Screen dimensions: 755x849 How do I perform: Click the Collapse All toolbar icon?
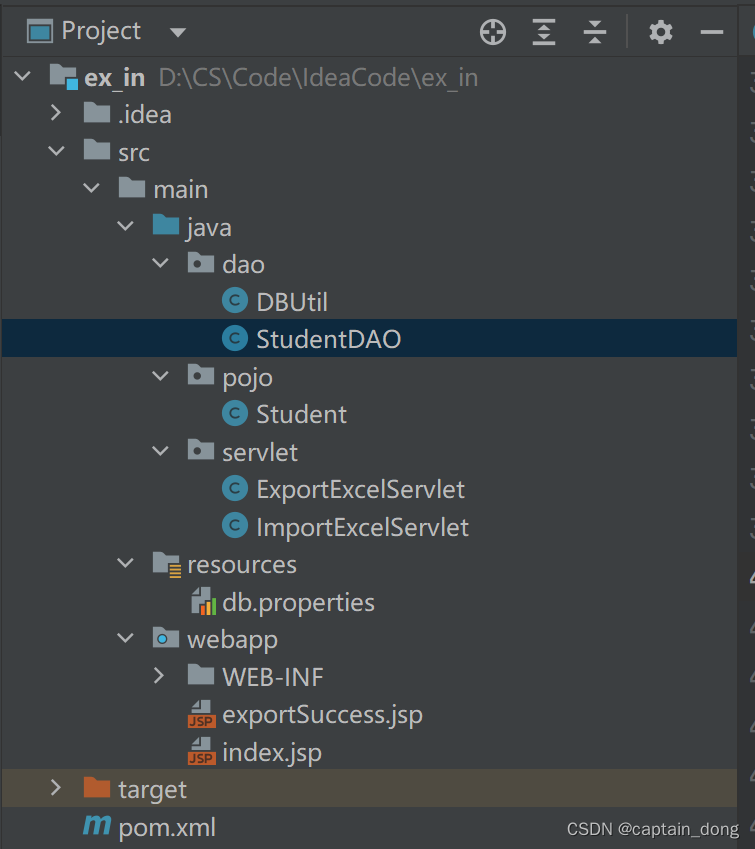point(594,31)
